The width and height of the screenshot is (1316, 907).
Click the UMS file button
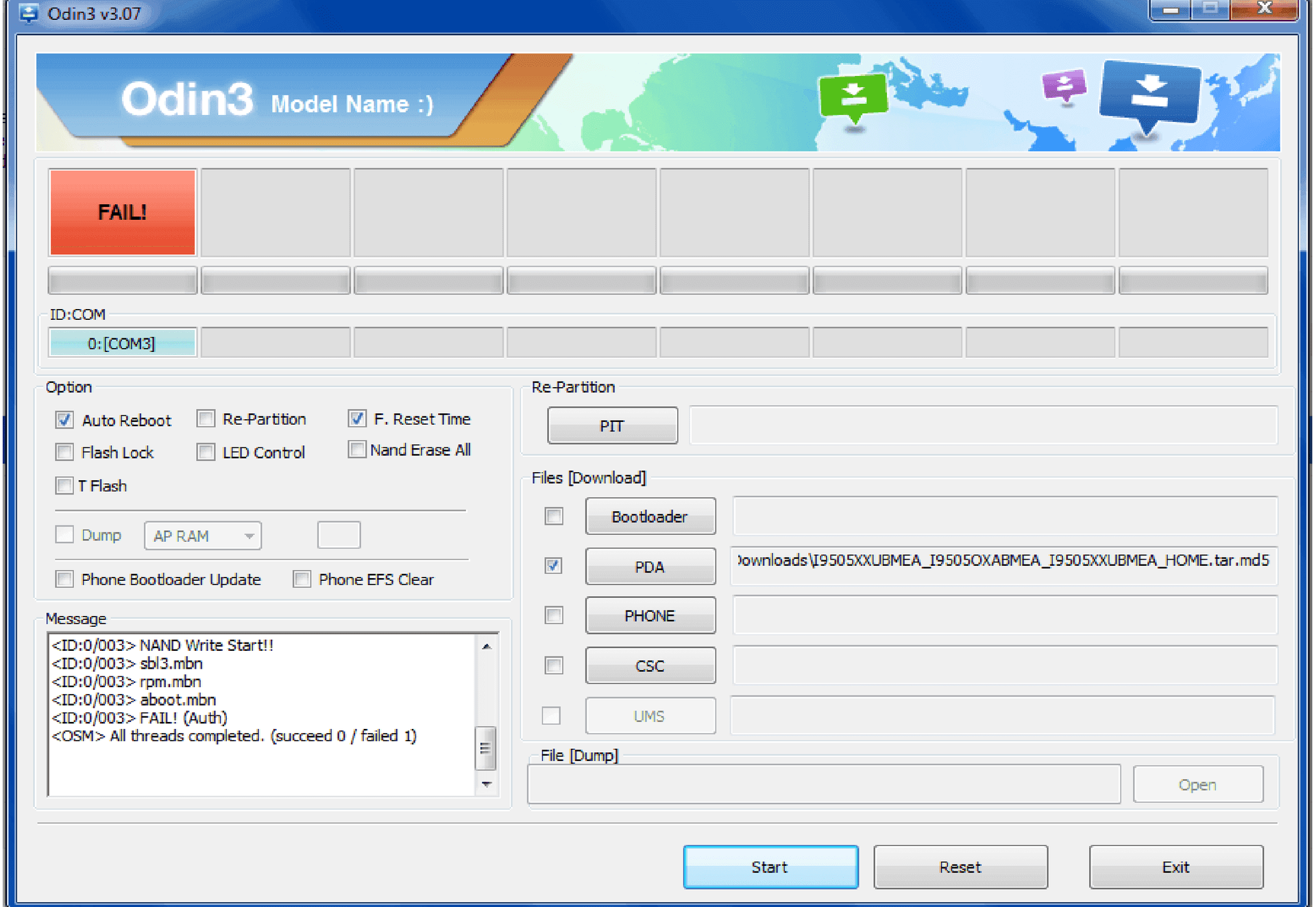(x=650, y=716)
